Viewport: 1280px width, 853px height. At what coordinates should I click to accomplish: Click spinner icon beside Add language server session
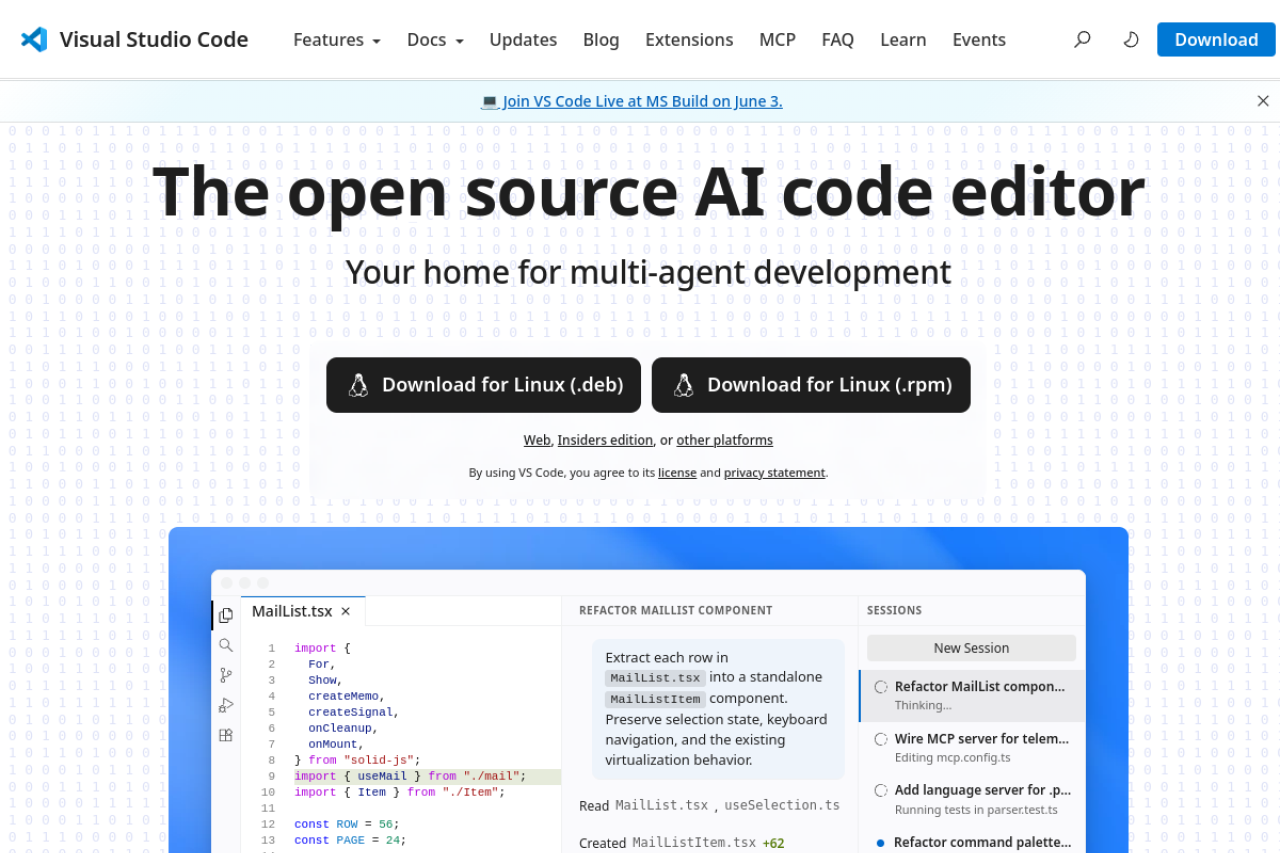[x=881, y=790]
